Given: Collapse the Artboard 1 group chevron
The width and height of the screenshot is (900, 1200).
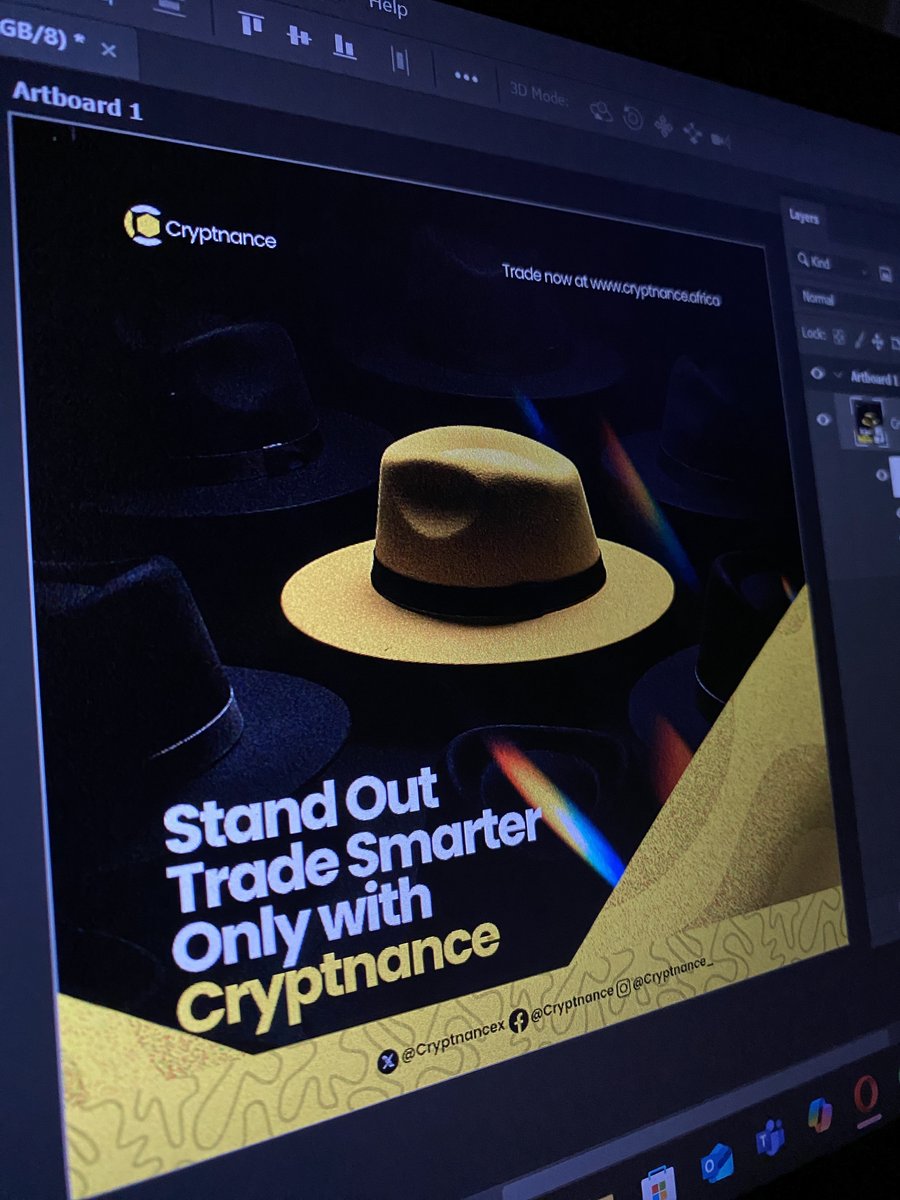Looking at the screenshot, I should pyautogui.click(x=837, y=375).
